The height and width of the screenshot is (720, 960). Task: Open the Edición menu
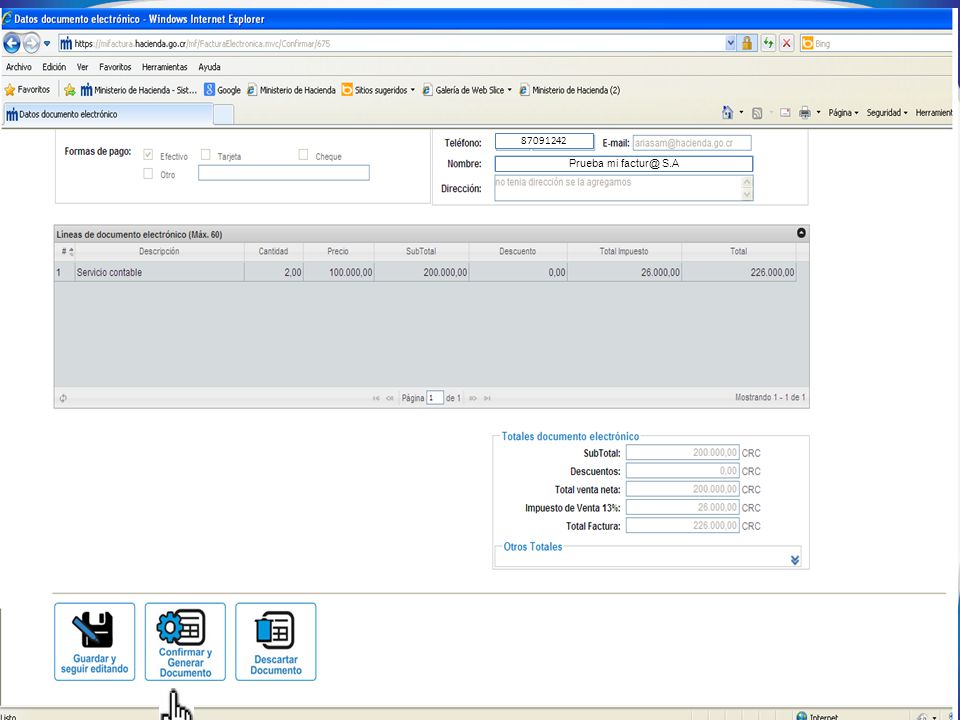(54, 67)
